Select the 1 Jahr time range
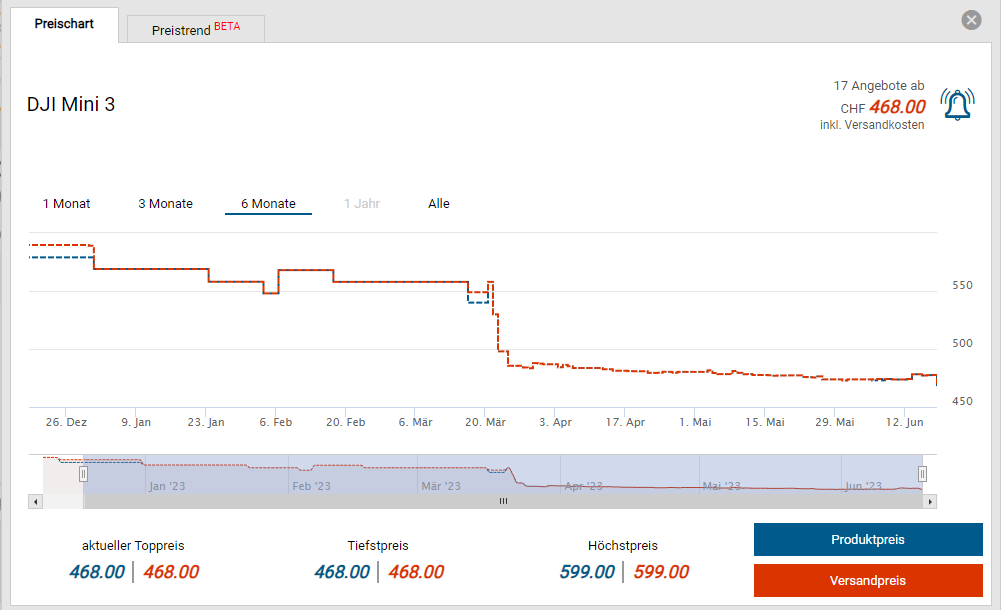 coord(362,204)
